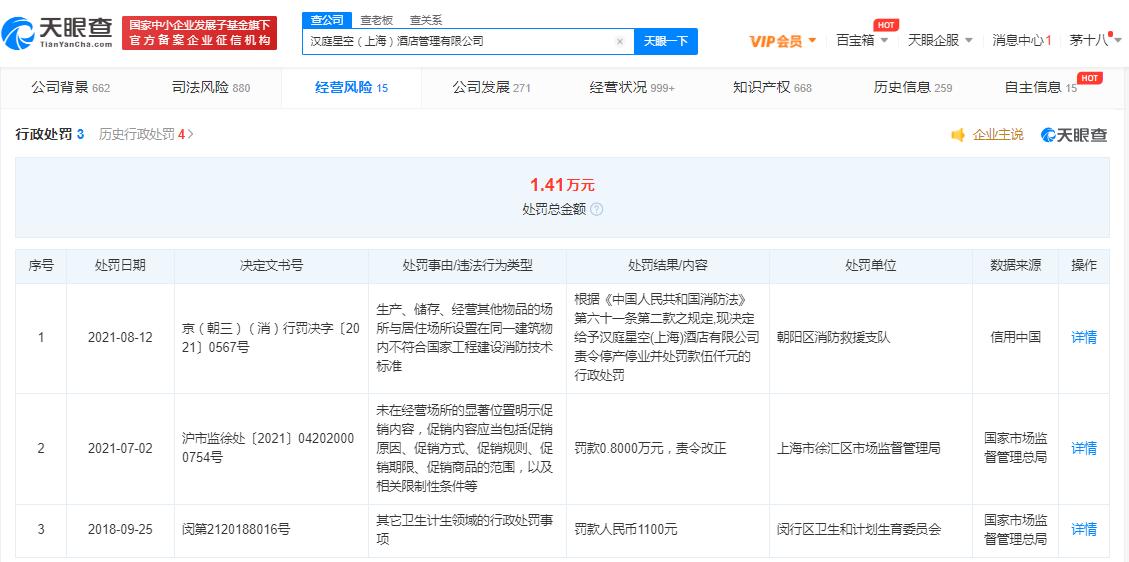Click the 处罚结果/内容 column header
The image size is (1129, 562).
coord(667,266)
